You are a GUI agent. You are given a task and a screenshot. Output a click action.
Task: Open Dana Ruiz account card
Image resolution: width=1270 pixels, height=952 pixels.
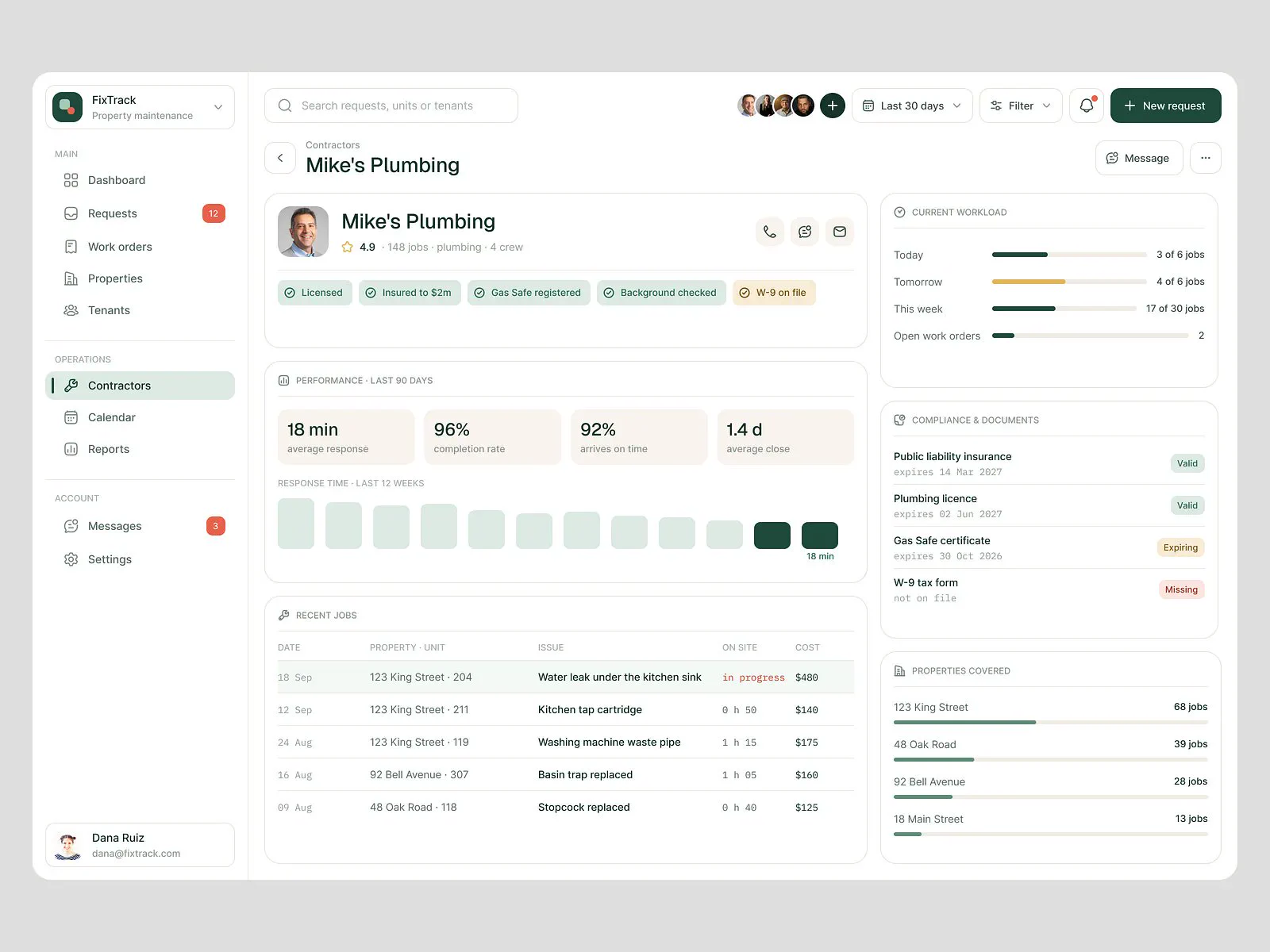point(140,845)
